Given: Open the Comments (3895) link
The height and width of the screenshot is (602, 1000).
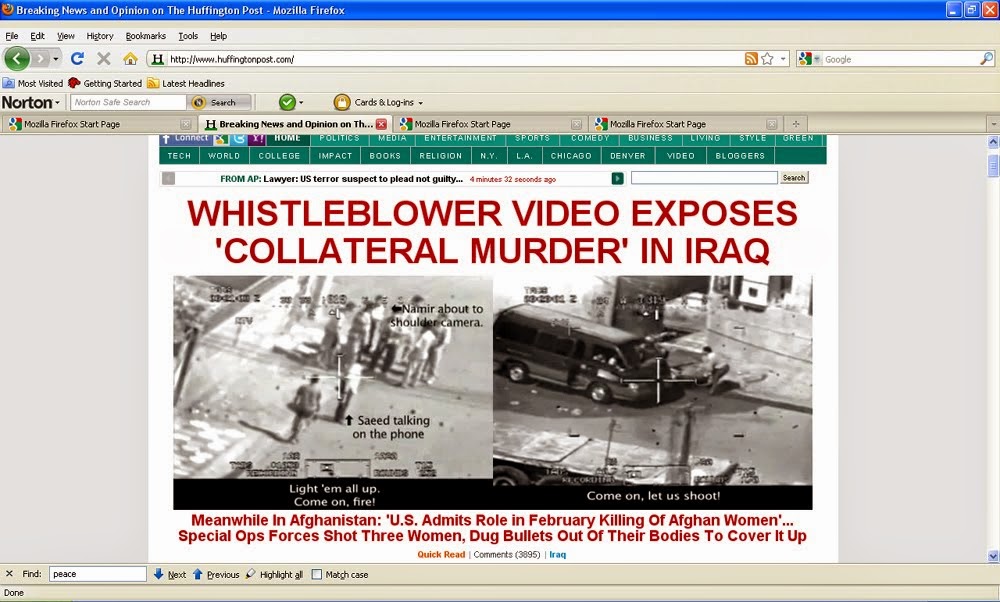Looking at the screenshot, I should pos(506,554).
